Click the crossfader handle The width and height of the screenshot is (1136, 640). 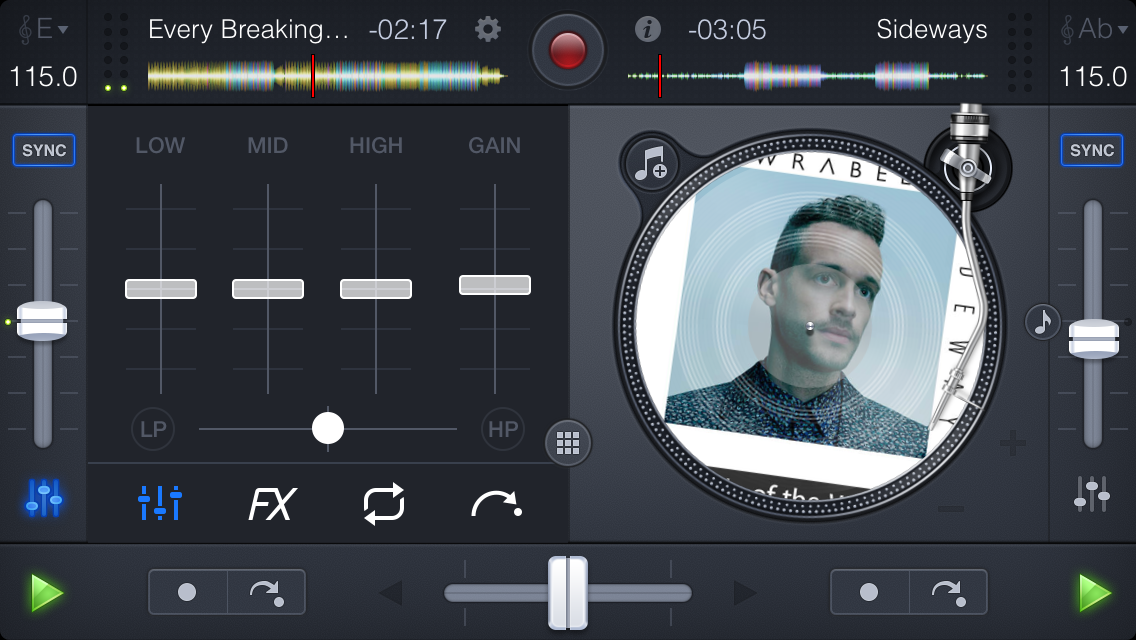click(x=567, y=592)
